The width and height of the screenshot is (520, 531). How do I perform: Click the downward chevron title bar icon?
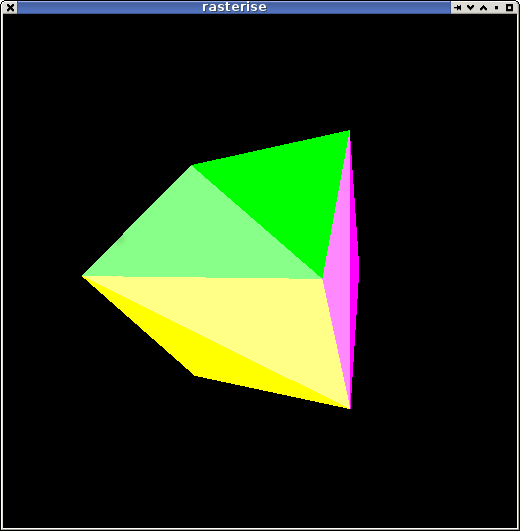pos(470,7)
